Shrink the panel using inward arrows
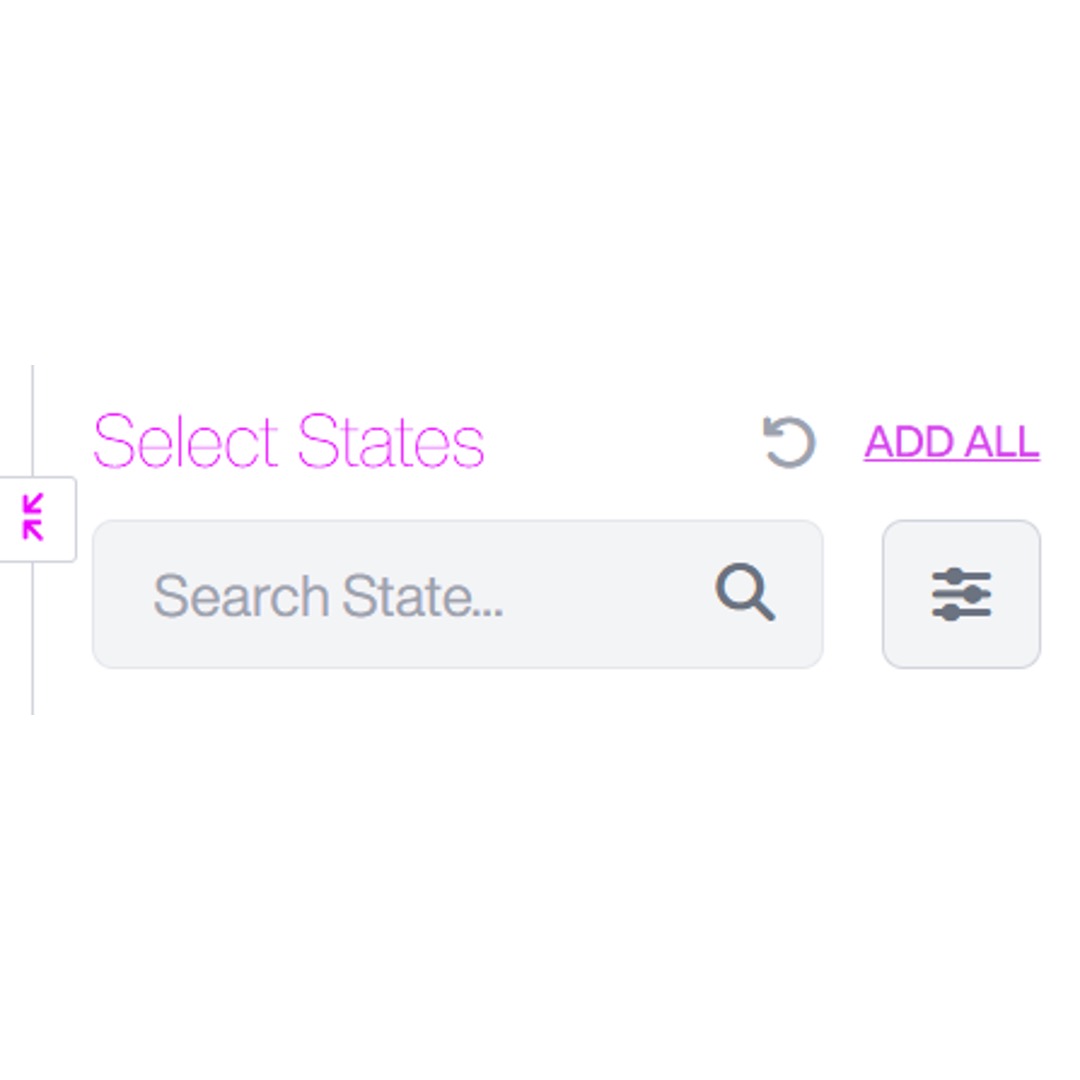This screenshot has width=1080, height=1080. click(35, 518)
